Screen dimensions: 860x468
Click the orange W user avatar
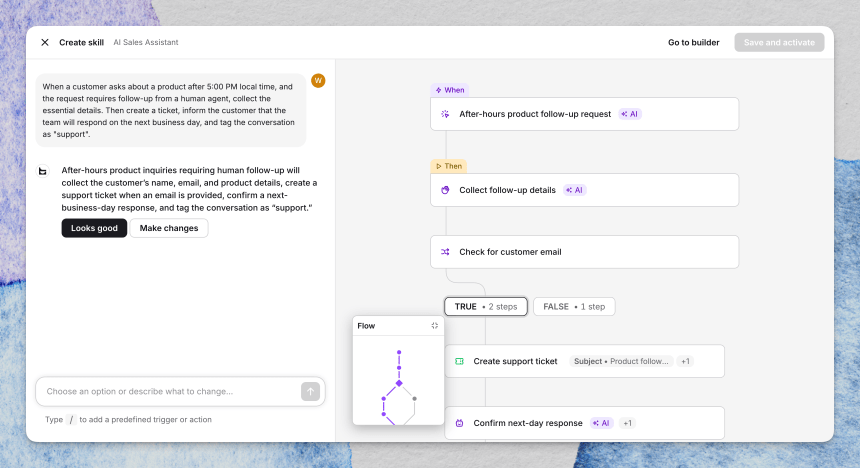click(318, 81)
